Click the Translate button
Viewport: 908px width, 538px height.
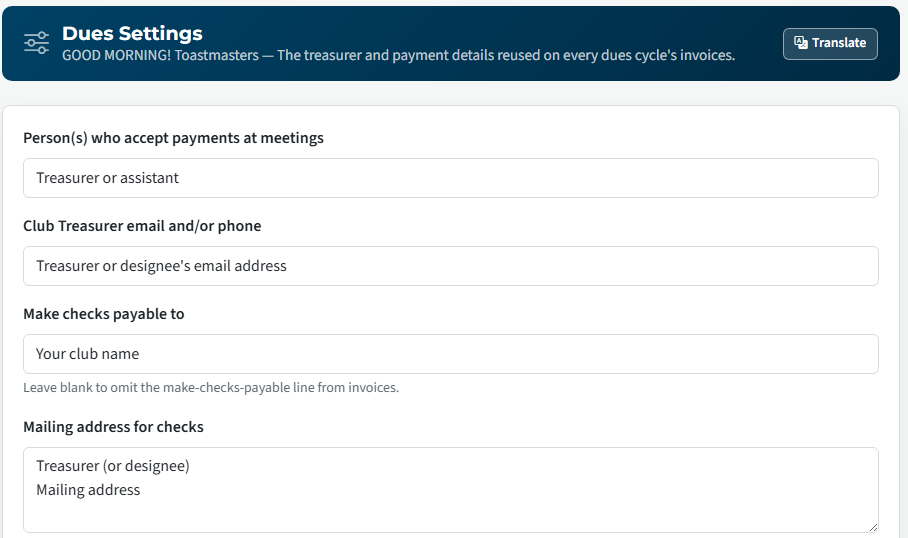coord(830,44)
